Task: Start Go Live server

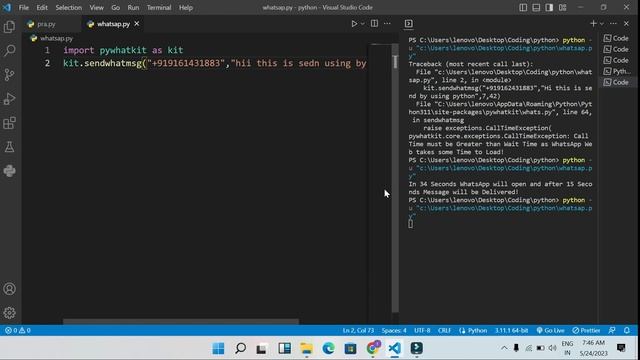Action: [550, 330]
